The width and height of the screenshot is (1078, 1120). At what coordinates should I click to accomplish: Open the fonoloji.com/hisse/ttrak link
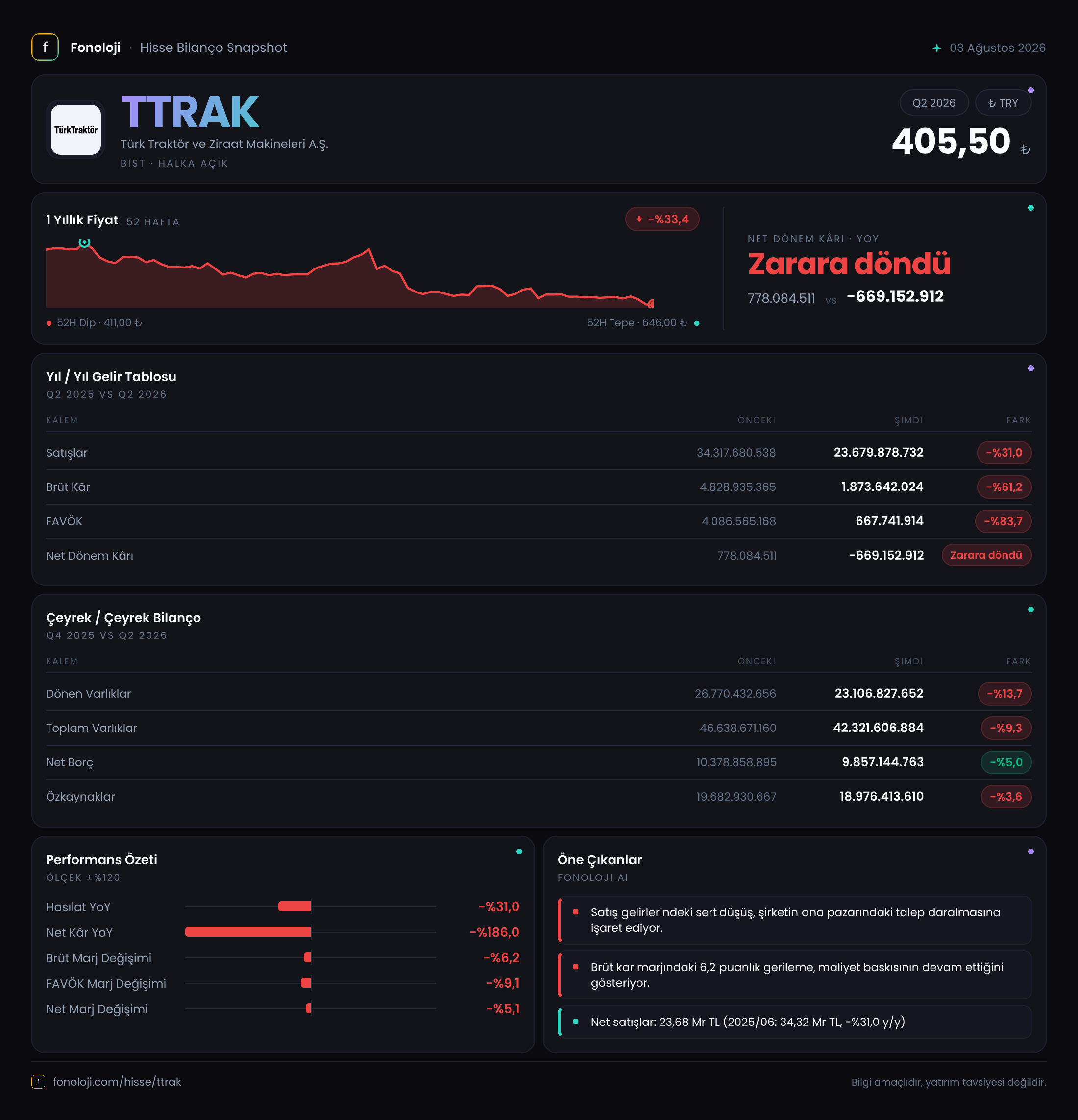click(117, 1082)
